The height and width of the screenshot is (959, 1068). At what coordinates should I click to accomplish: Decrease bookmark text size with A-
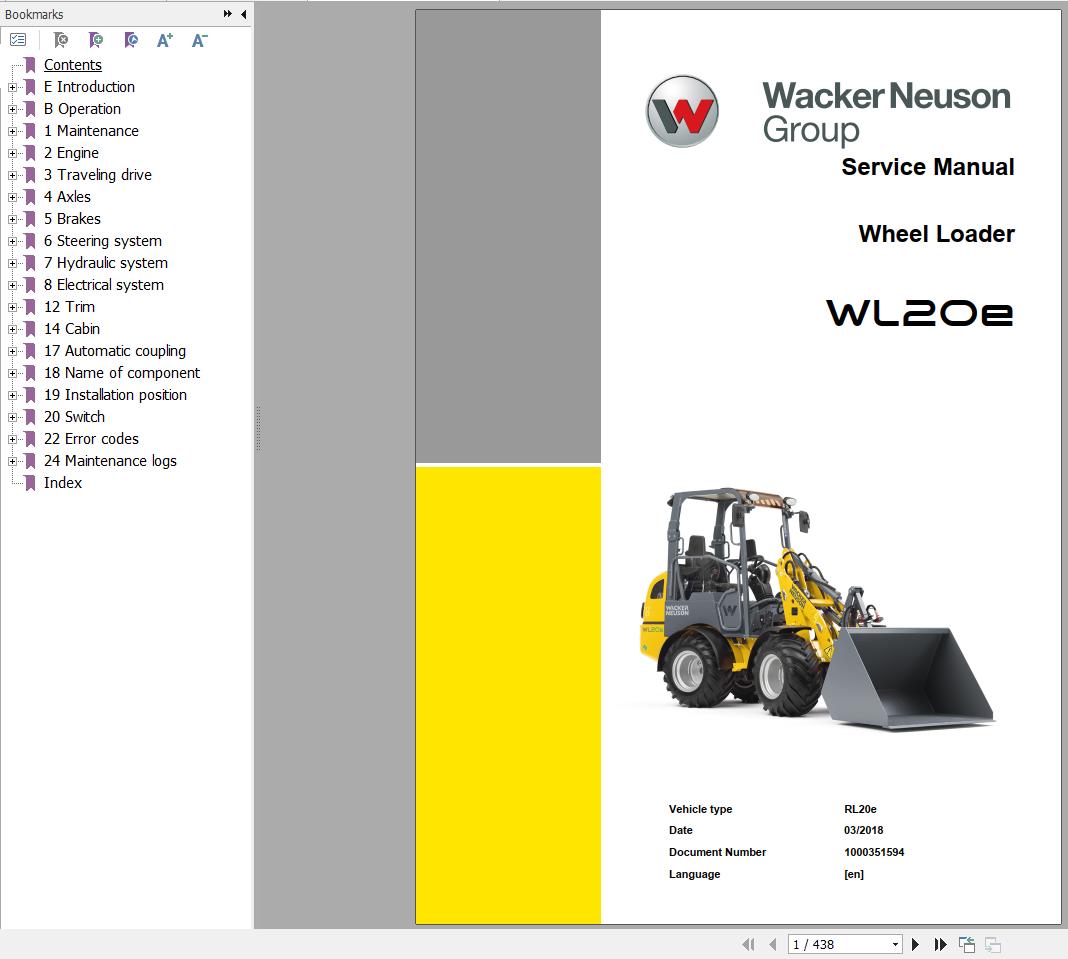coord(200,40)
